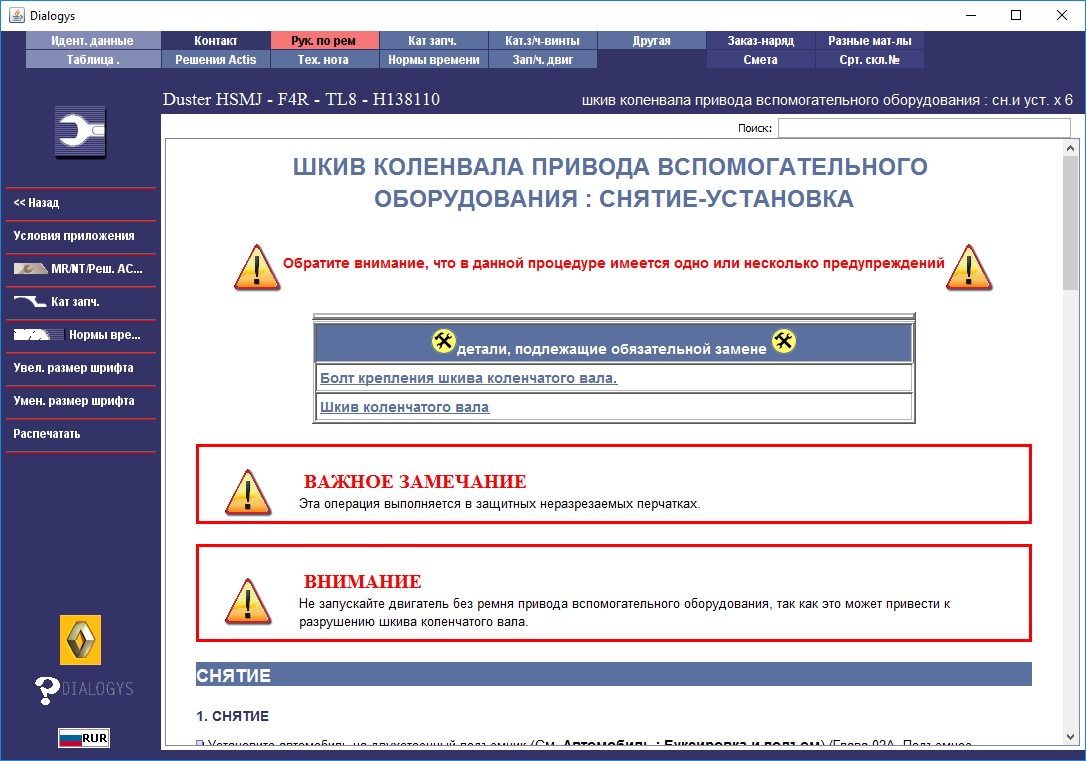The height and width of the screenshot is (761, 1086).
Task: Click the 1. СНЯТИЕ subheading
Action: (232, 716)
